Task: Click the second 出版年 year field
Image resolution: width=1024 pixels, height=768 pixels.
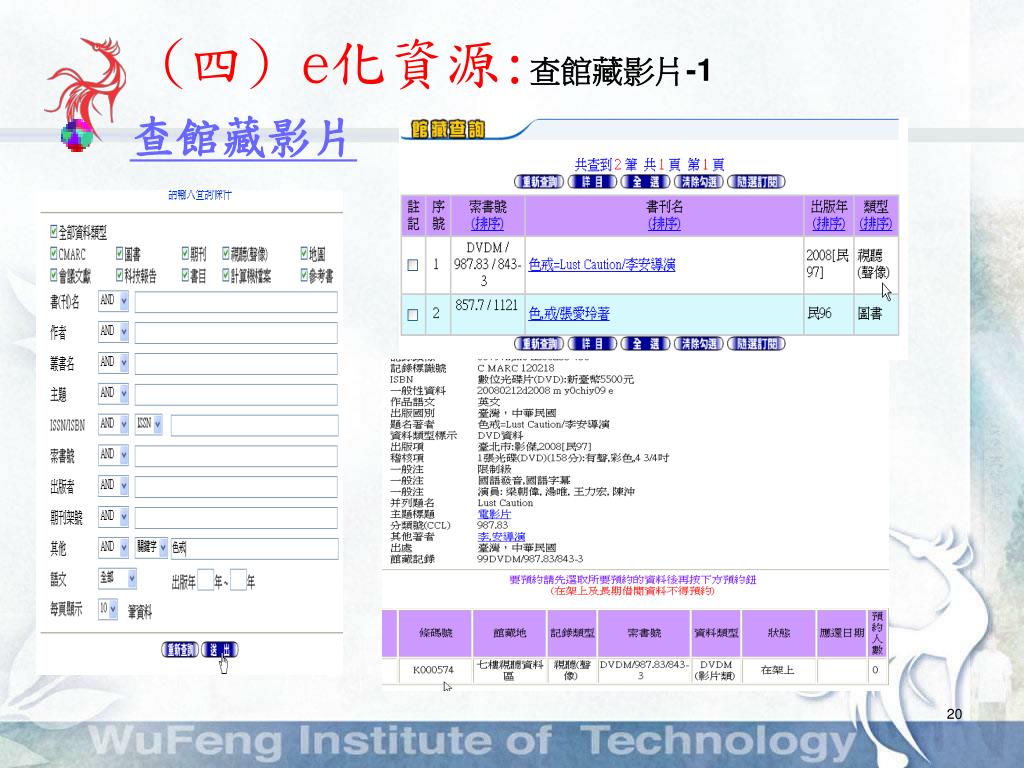Action: [238, 580]
